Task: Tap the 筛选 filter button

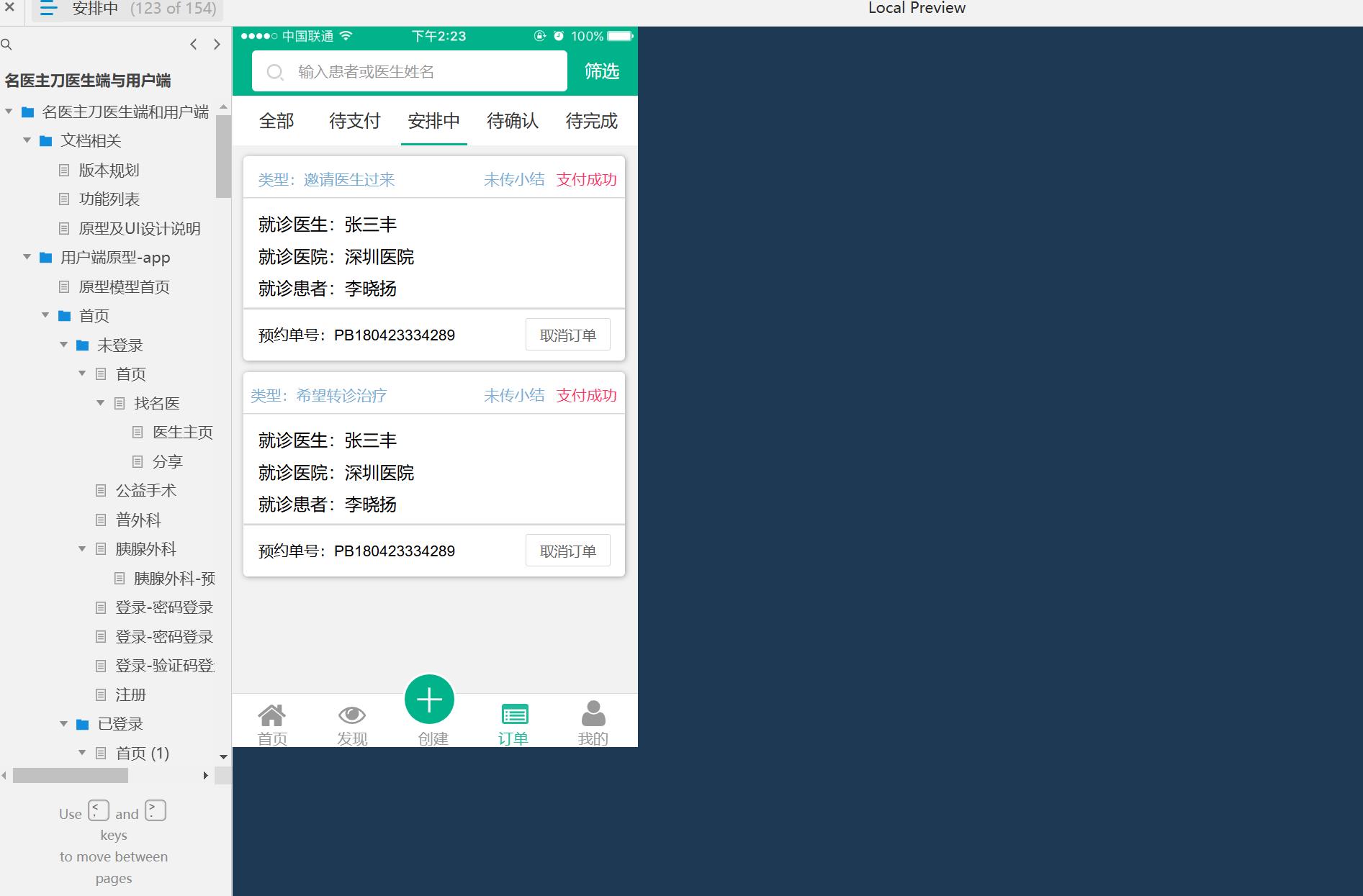Action: [602, 71]
